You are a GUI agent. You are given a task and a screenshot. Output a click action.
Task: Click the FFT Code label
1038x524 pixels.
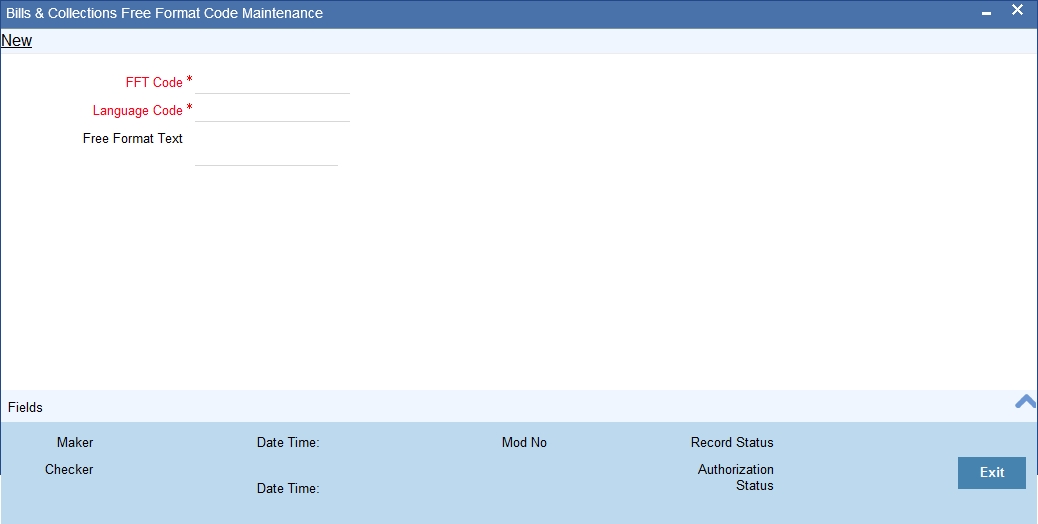[154, 83]
